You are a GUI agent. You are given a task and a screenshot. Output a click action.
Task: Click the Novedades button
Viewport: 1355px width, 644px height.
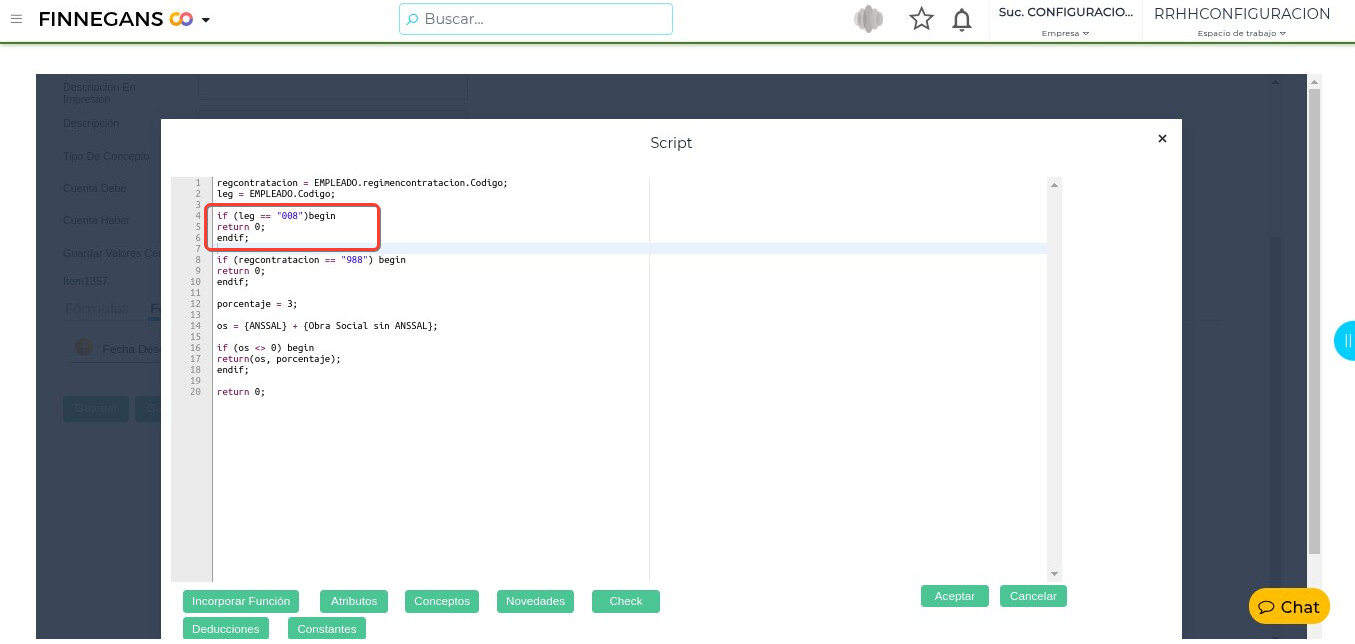pos(535,601)
